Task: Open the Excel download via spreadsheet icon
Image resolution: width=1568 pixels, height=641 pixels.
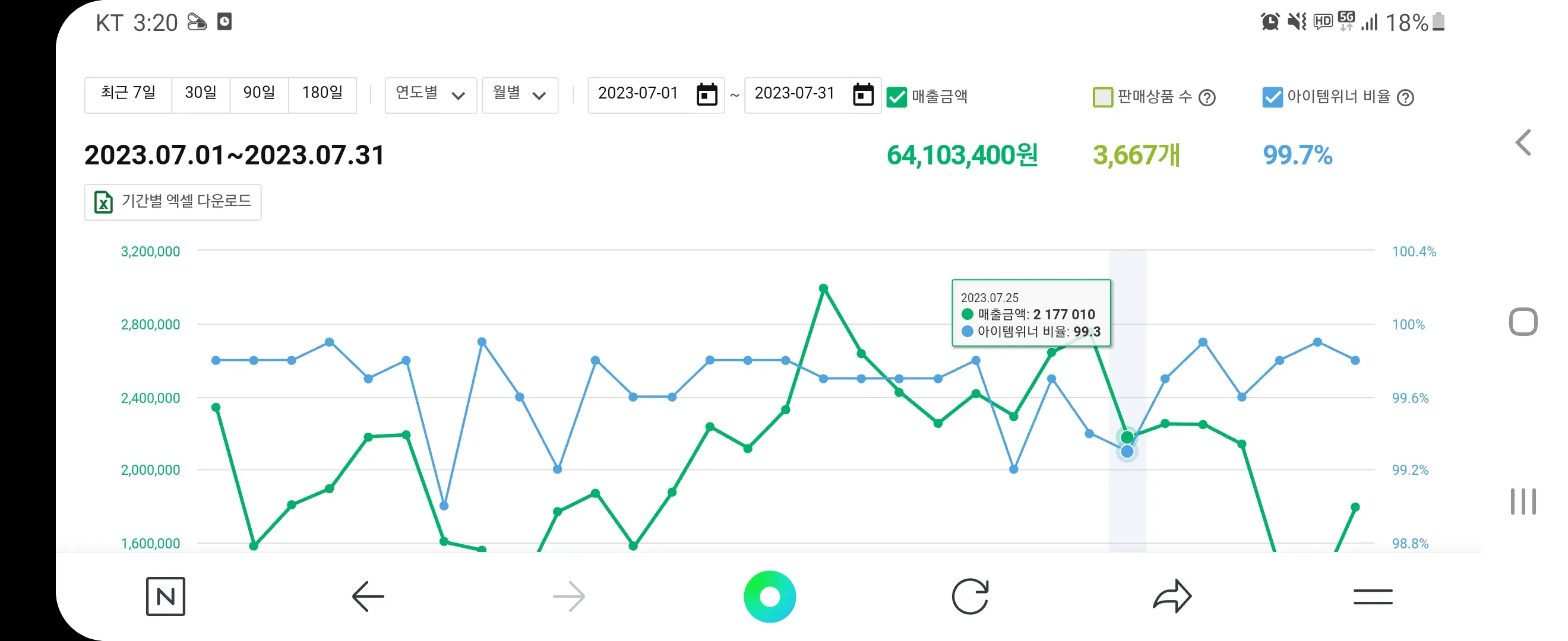Action: pos(103,202)
